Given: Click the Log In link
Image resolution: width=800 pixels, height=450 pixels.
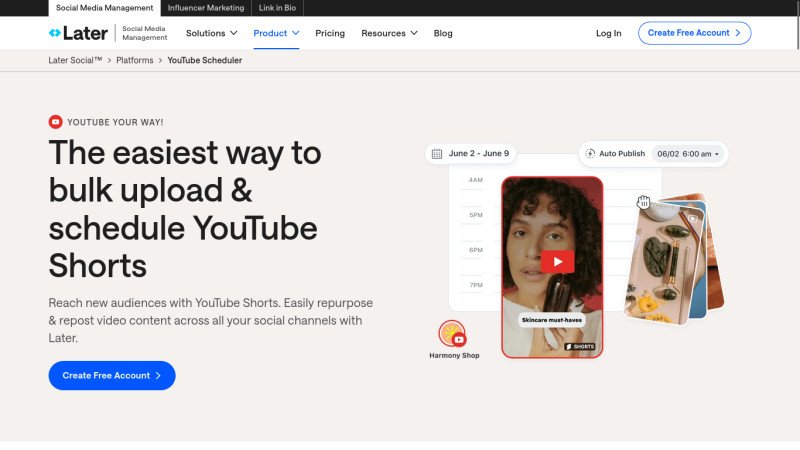Looking at the screenshot, I should click(x=608, y=33).
